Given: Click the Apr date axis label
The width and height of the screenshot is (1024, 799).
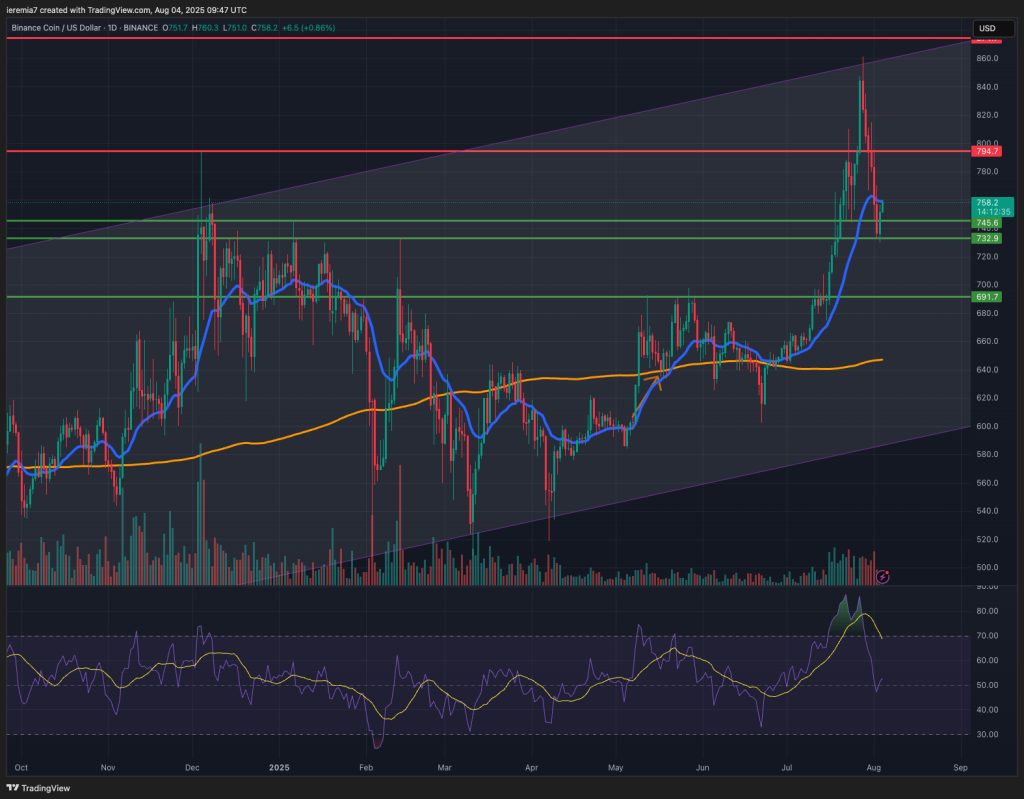Looking at the screenshot, I should 532,768.
